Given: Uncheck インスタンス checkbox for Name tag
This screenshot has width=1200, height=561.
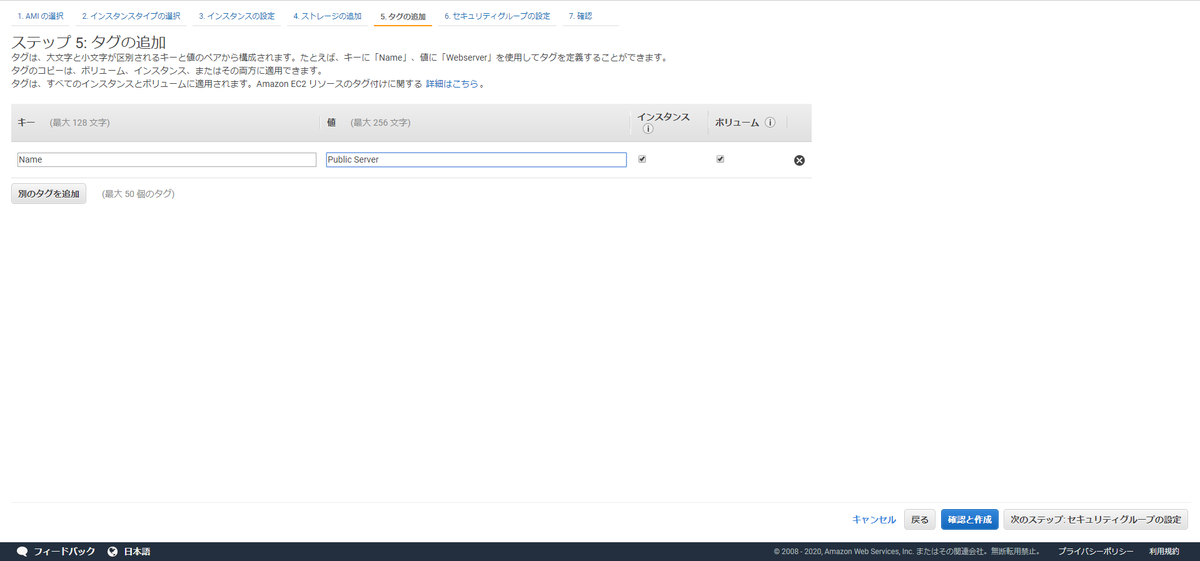Looking at the screenshot, I should coord(642,159).
